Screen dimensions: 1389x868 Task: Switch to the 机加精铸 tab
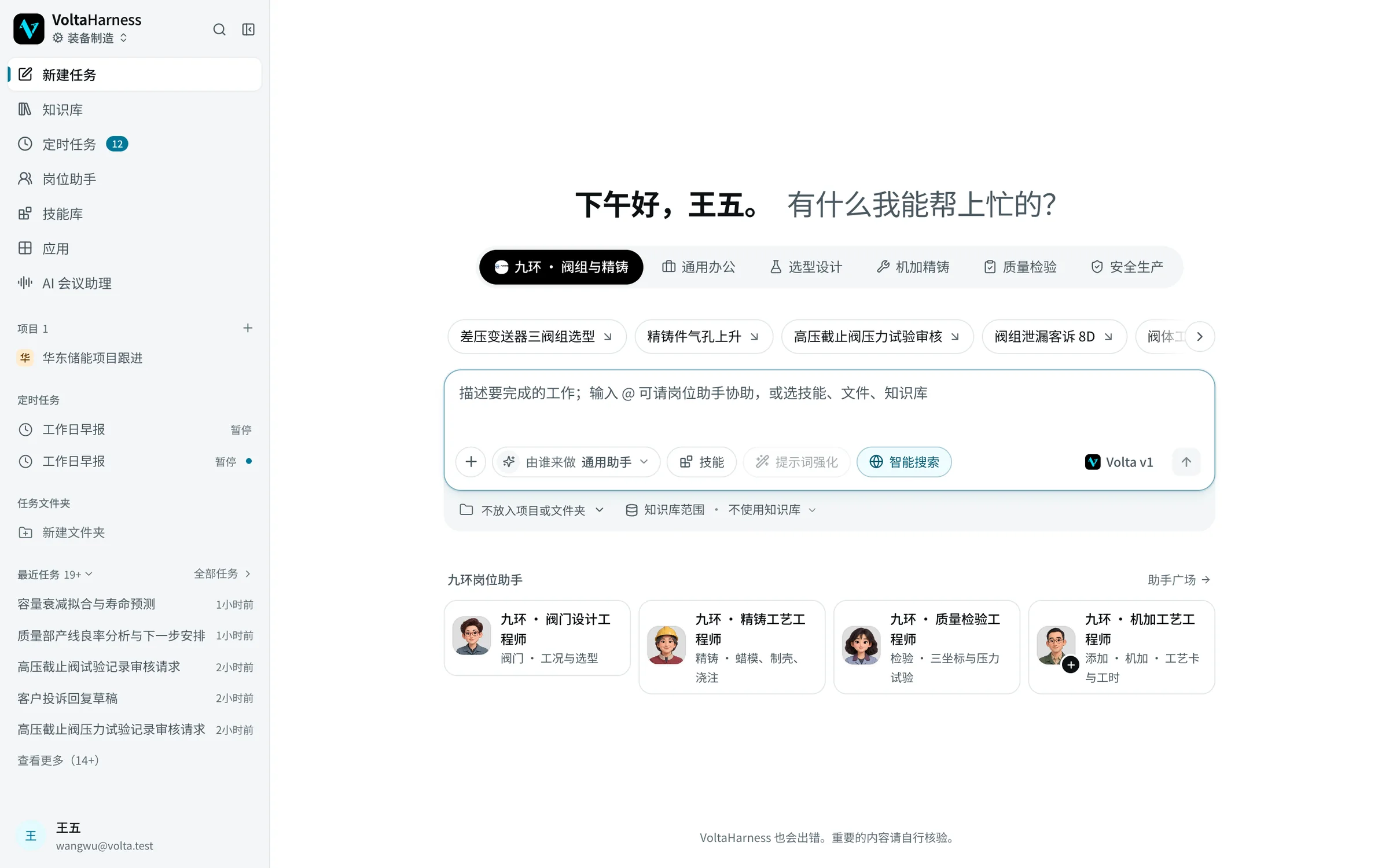coord(913,267)
